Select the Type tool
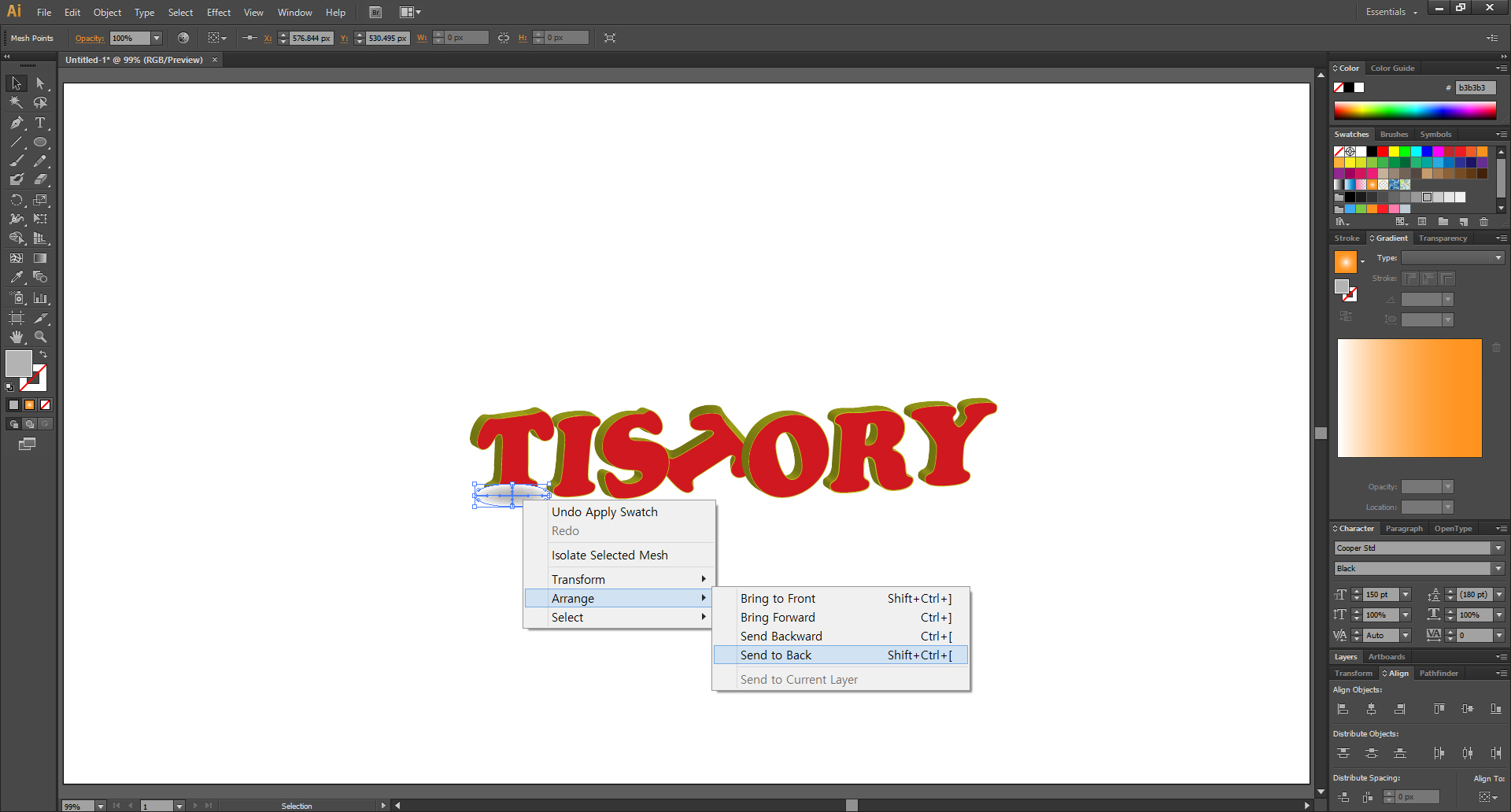This screenshot has width=1511, height=812. point(40,123)
